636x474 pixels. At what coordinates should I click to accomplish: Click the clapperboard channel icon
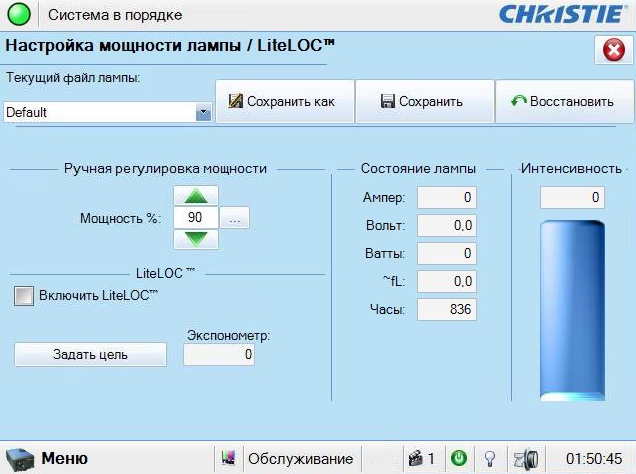click(x=414, y=458)
